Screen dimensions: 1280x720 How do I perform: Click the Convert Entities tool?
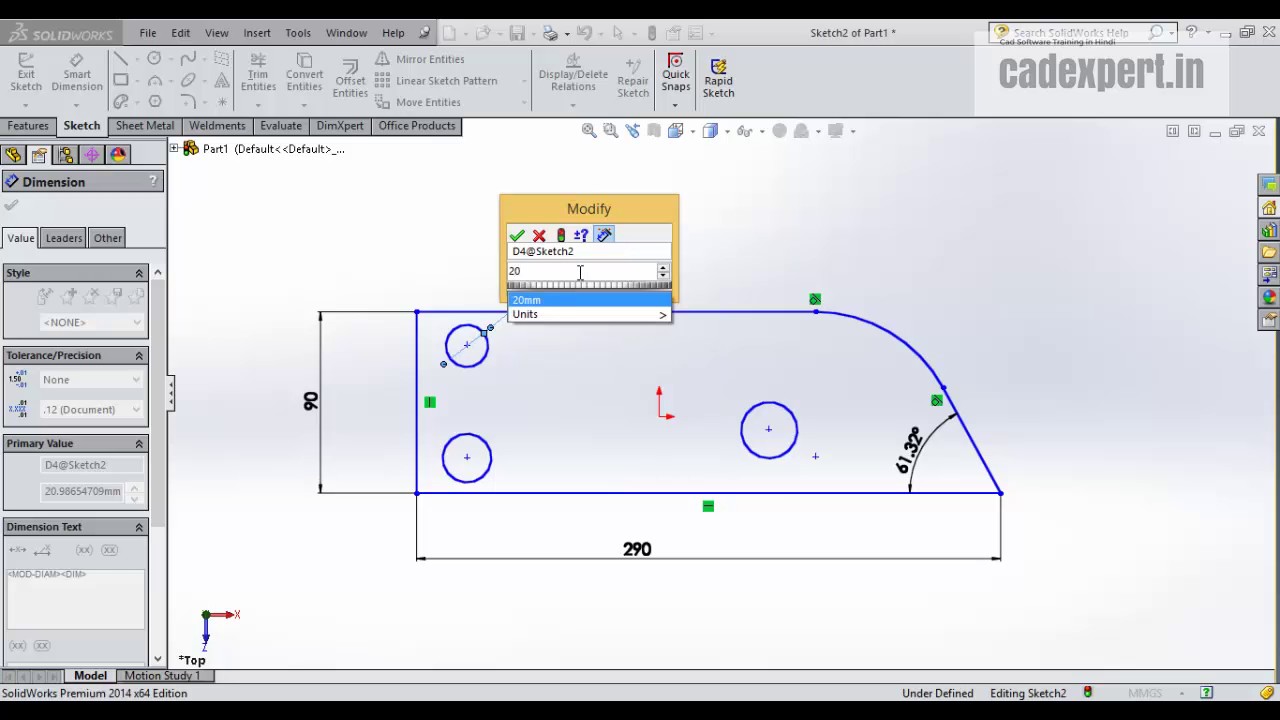pos(304,72)
